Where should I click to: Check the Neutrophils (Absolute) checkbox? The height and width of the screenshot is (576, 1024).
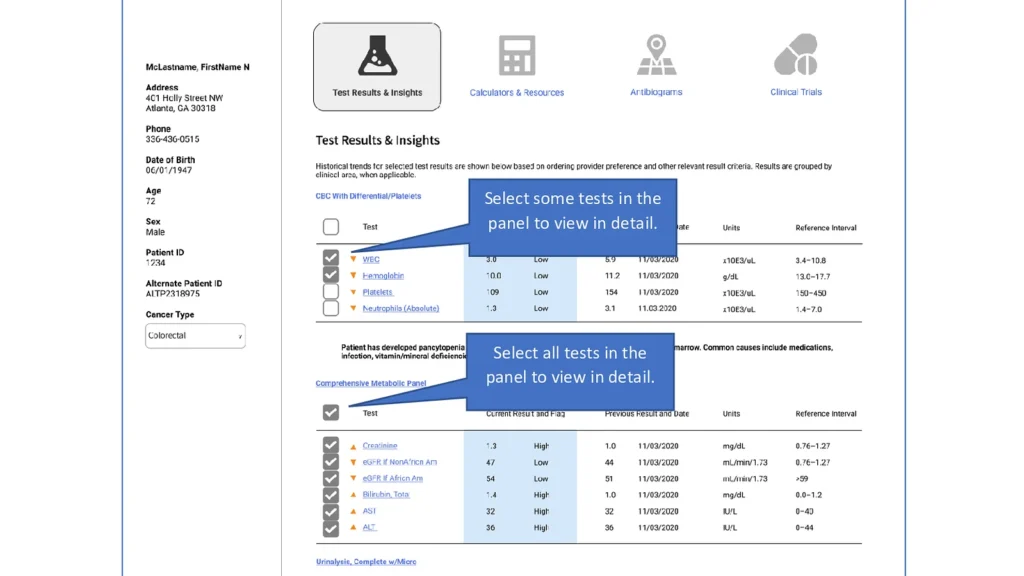tap(331, 308)
